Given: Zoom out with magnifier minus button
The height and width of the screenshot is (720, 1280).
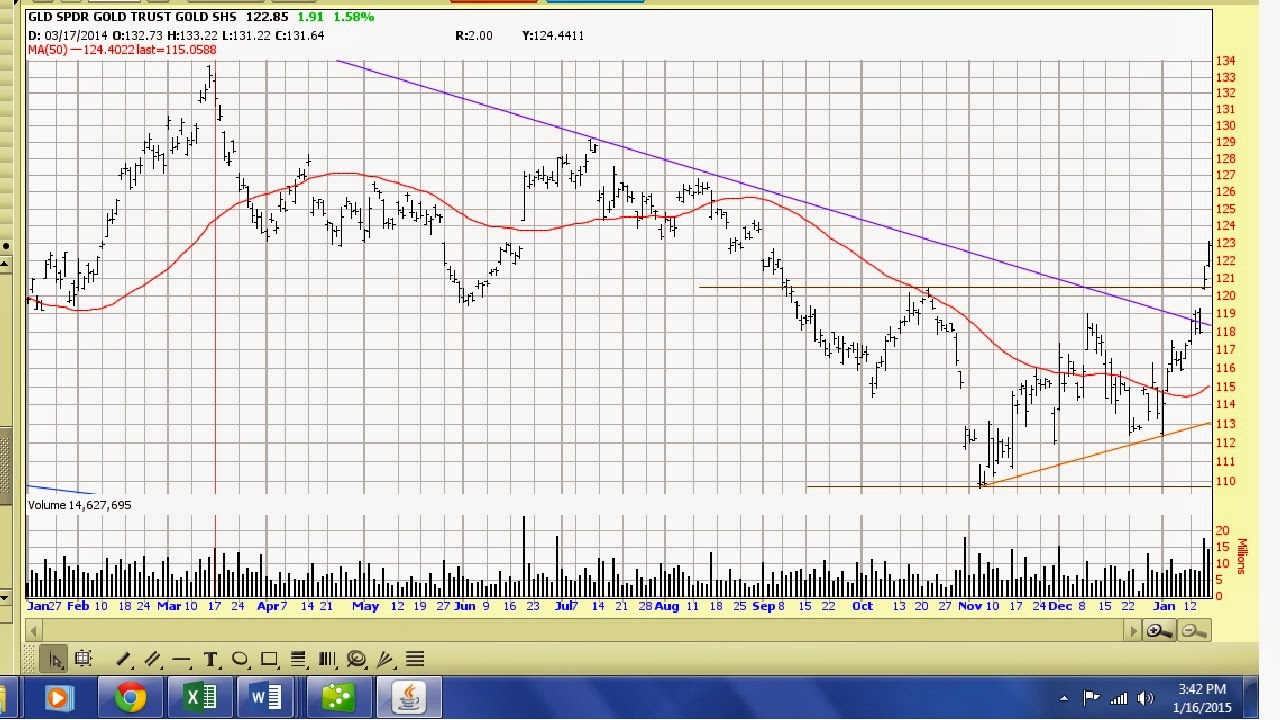Looking at the screenshot, I should (x=1193, y=630).
